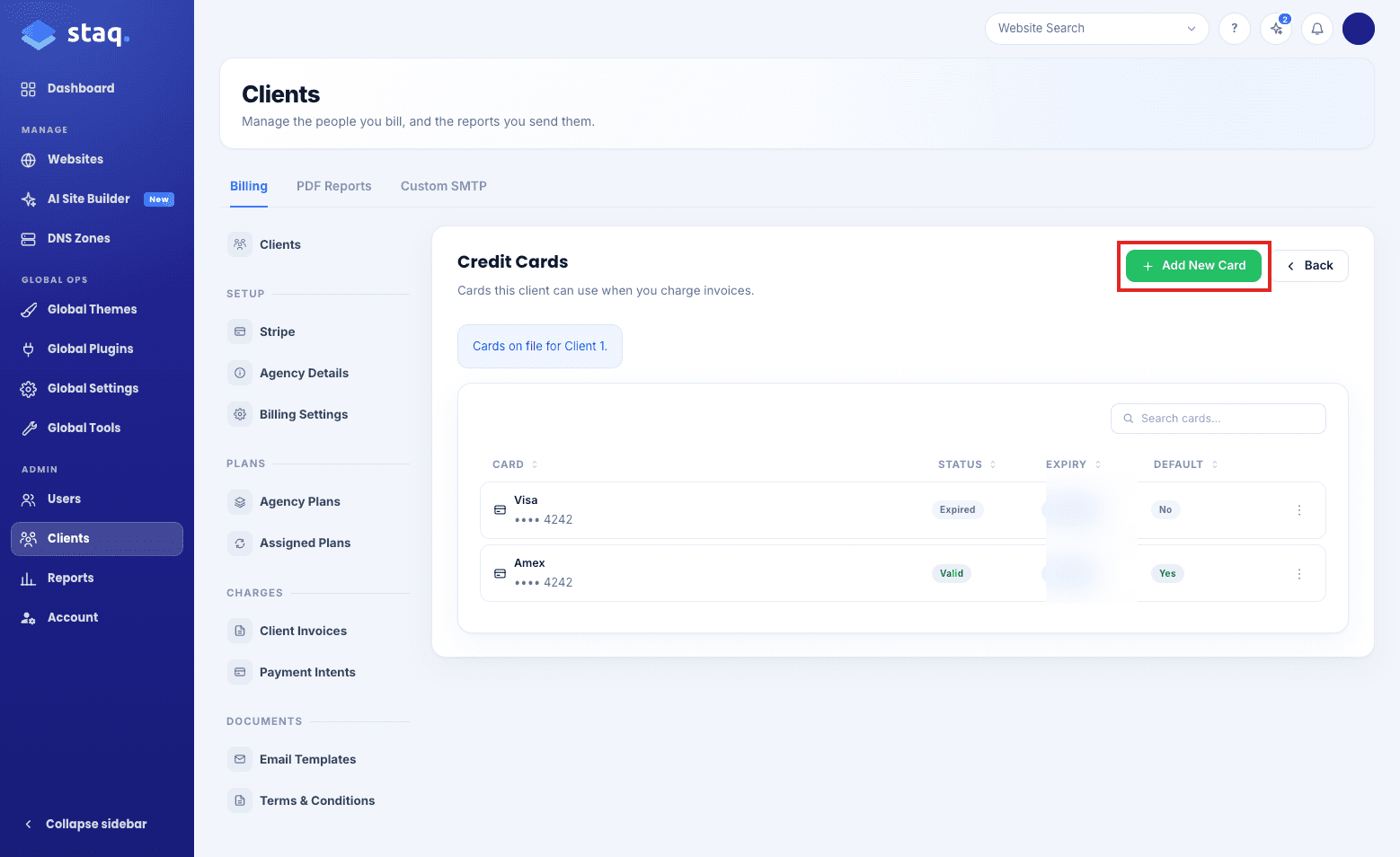Click the Stripe card icon in Setup
This screenshot has width=1400, height=857.
point(240,331)
